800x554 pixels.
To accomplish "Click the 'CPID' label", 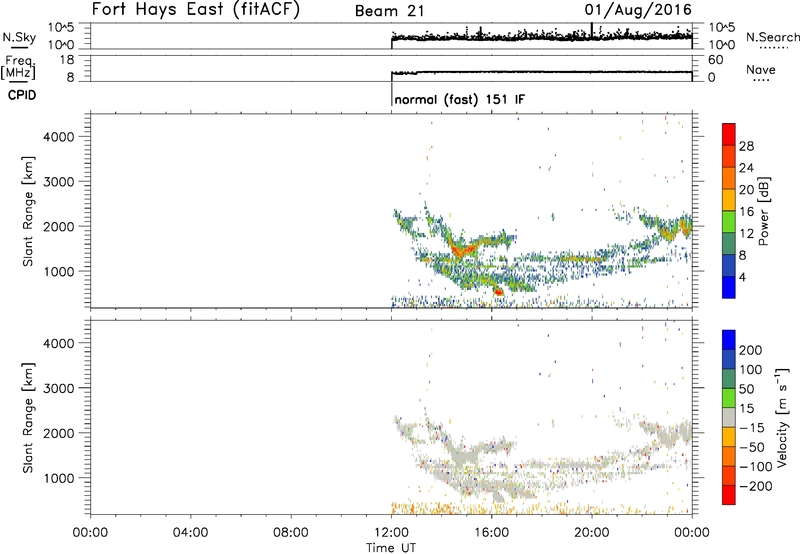I will [22, 95].
